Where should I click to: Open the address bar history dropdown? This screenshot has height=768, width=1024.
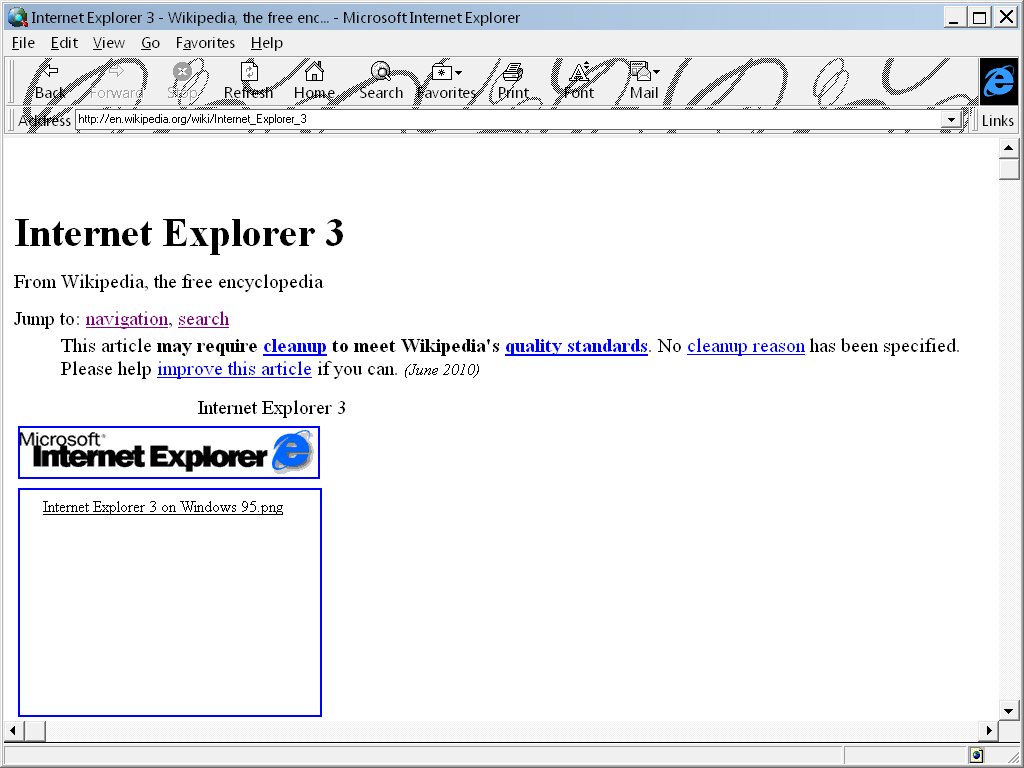(950, 119)
